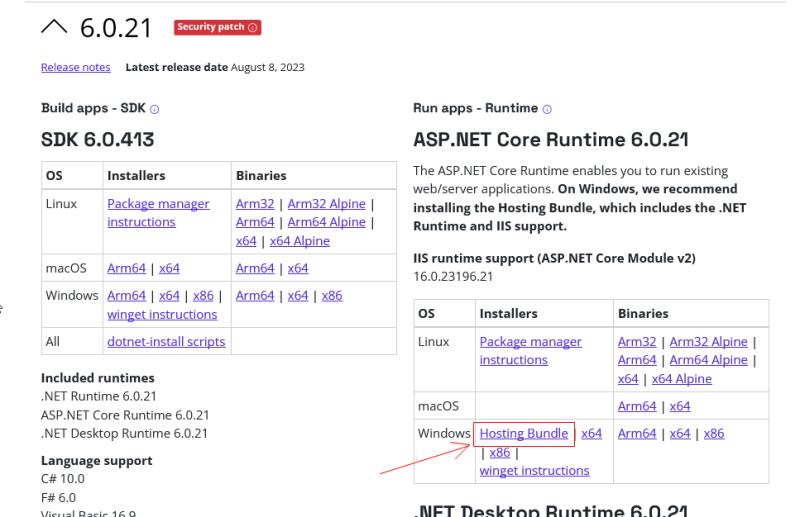Download ASP.NET Runtime macOS x64 binary

680,406
